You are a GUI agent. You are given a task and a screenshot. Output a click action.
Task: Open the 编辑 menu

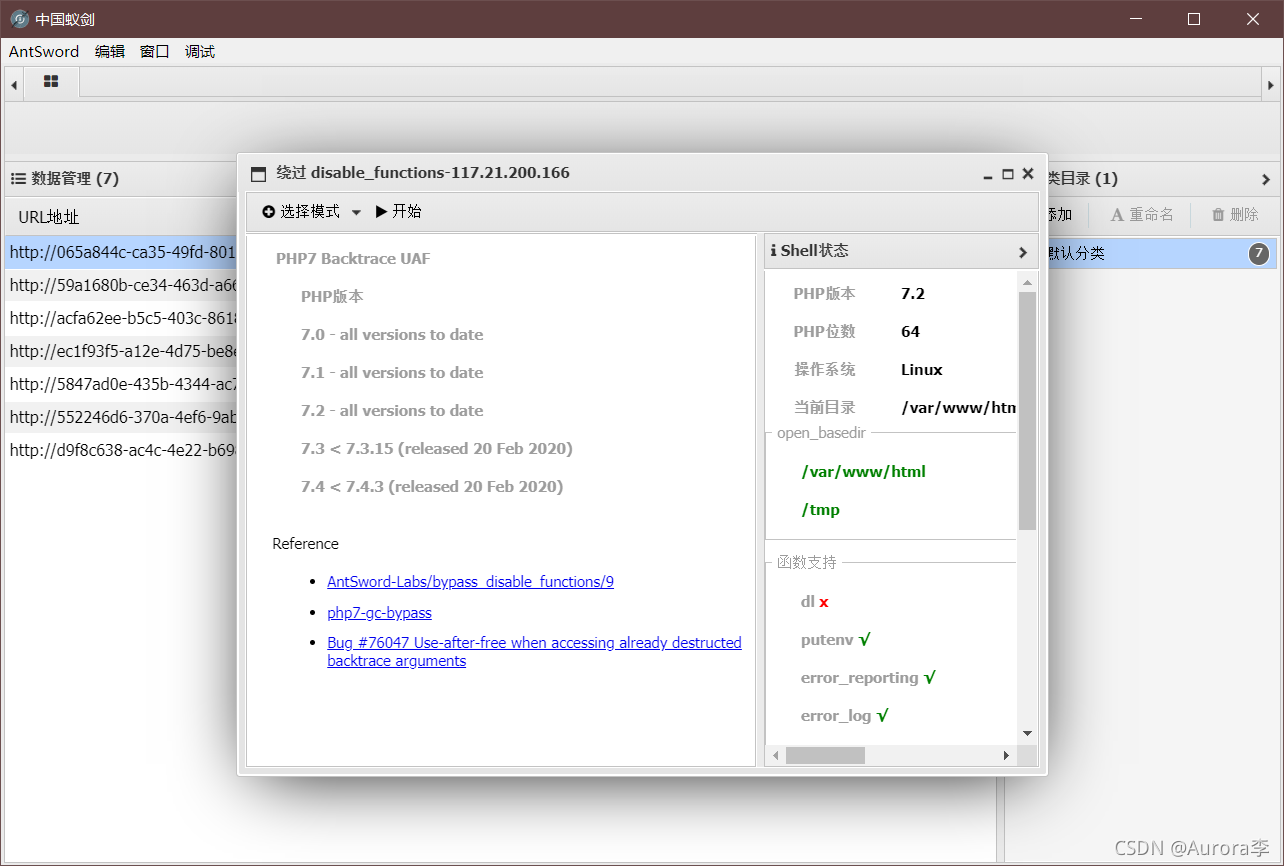[x=110, y=51]
